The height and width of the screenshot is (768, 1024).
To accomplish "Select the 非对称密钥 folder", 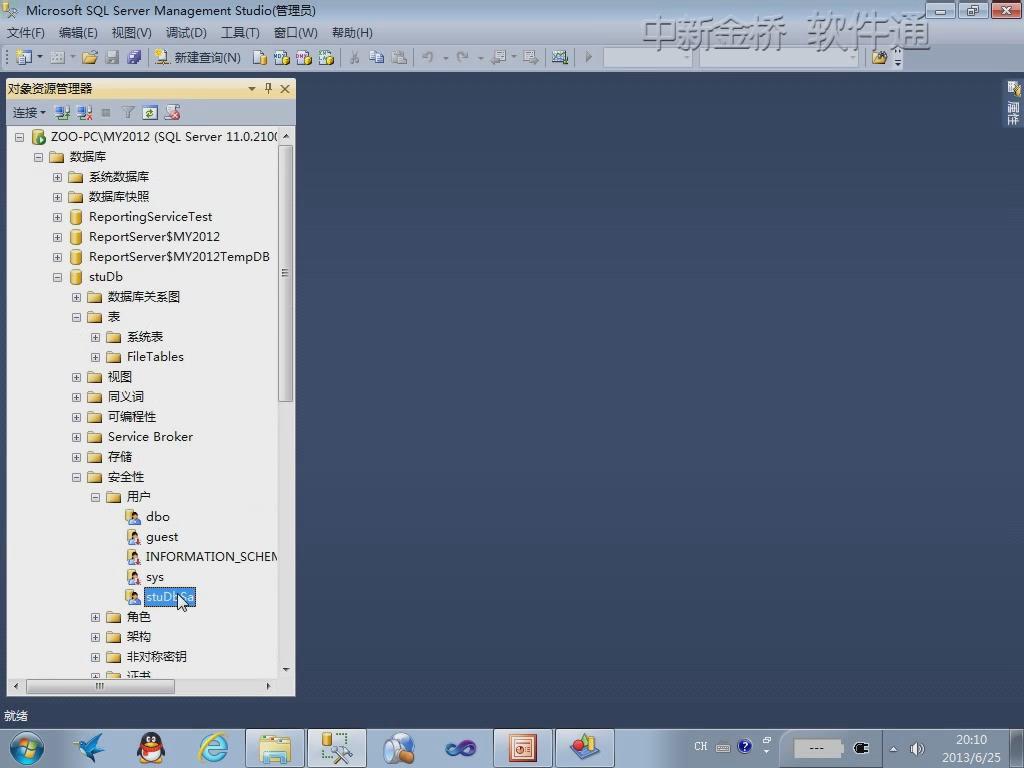I will (156, 656).
